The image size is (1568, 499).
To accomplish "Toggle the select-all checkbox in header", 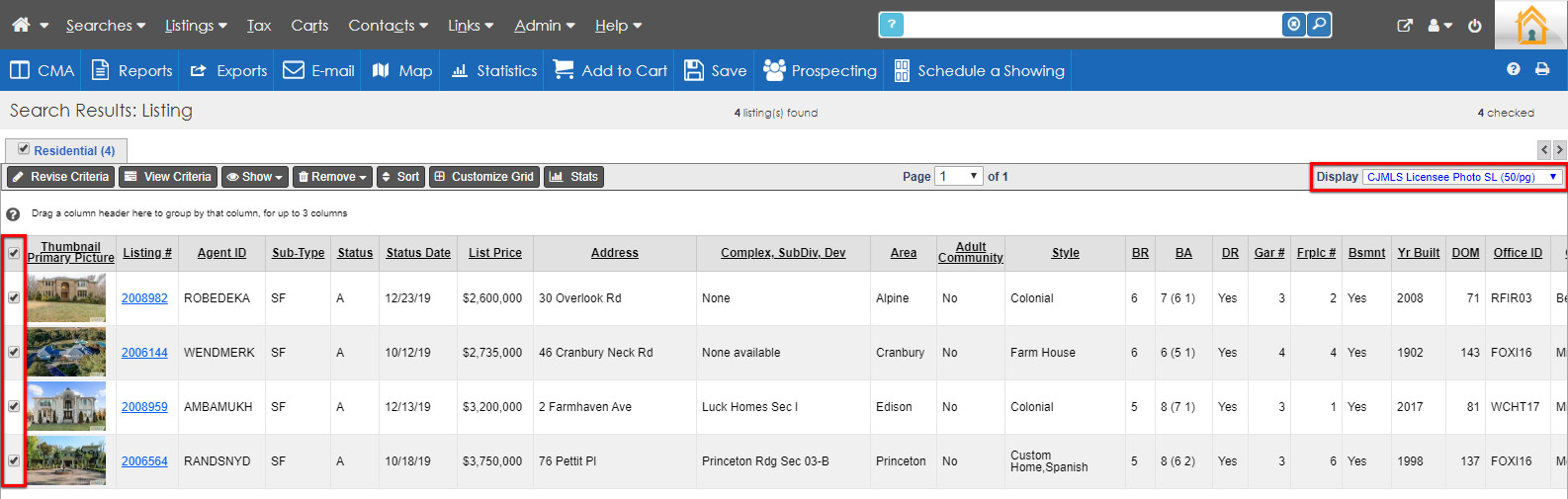I will point(14,253).
